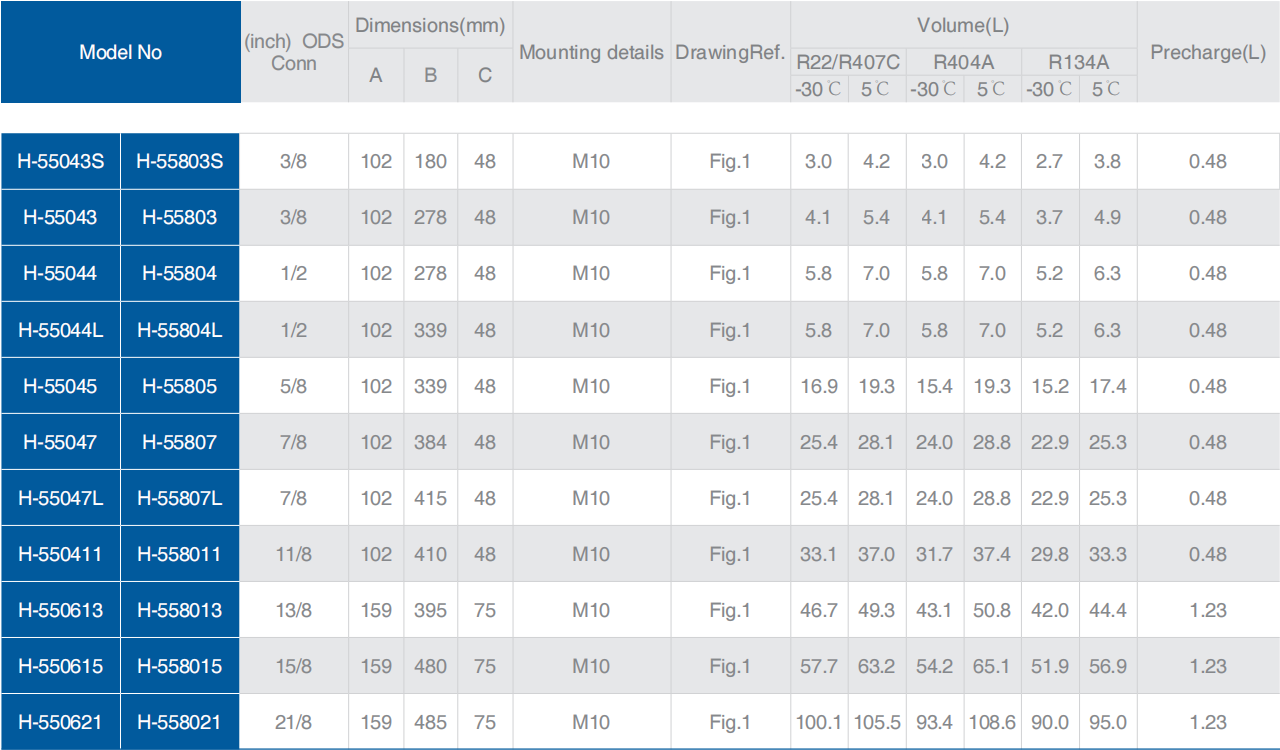
Task: Select model H-550621 cell
Action: (x=60, y=722)
